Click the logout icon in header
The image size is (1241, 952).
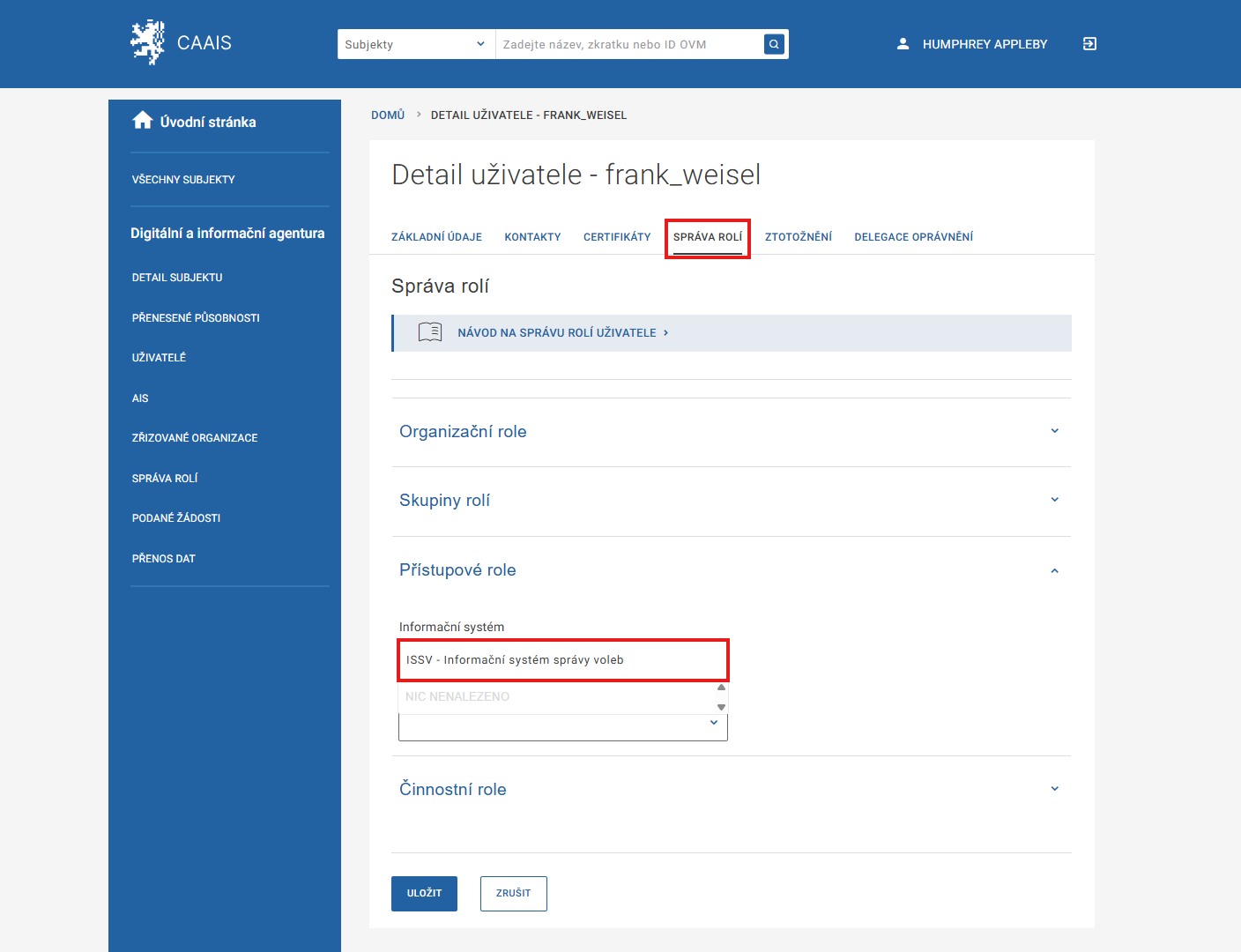click(1089, 44)
